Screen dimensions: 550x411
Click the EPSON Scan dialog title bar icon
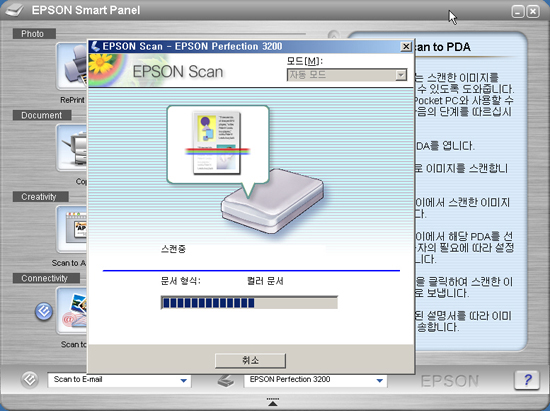tap(95, 46)
